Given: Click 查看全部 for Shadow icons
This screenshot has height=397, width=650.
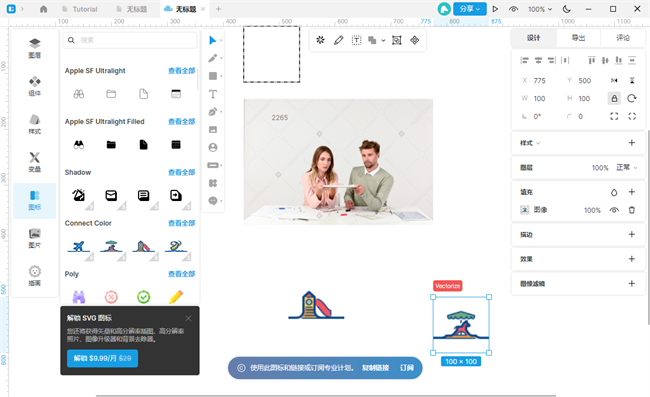Looking at the screenshot, I should tap(181, 172).
